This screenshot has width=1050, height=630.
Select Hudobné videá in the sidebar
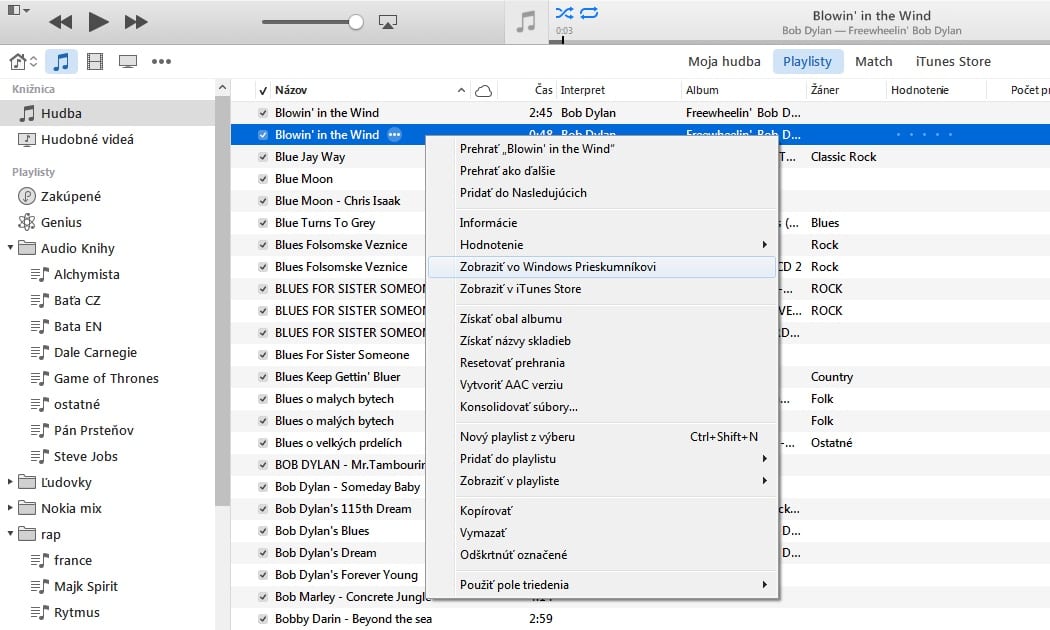(107, 139)
